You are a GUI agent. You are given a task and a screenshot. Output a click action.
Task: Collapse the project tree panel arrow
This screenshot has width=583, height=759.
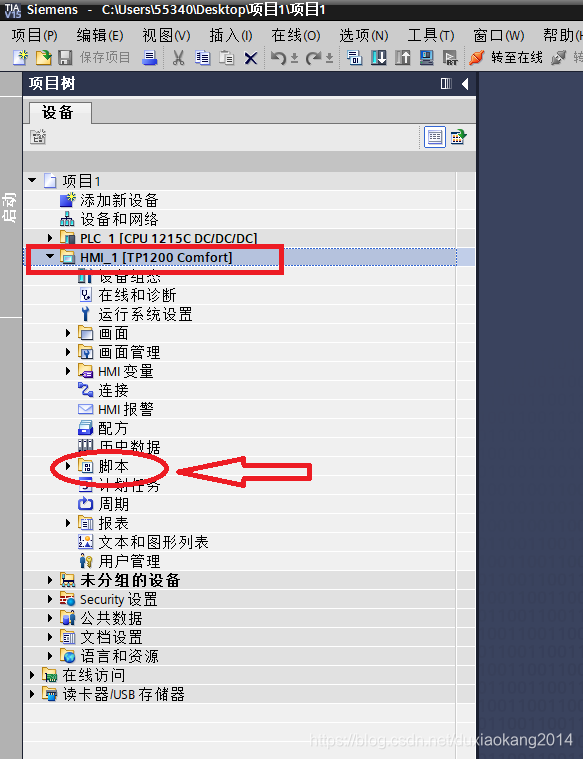point(465,84)
